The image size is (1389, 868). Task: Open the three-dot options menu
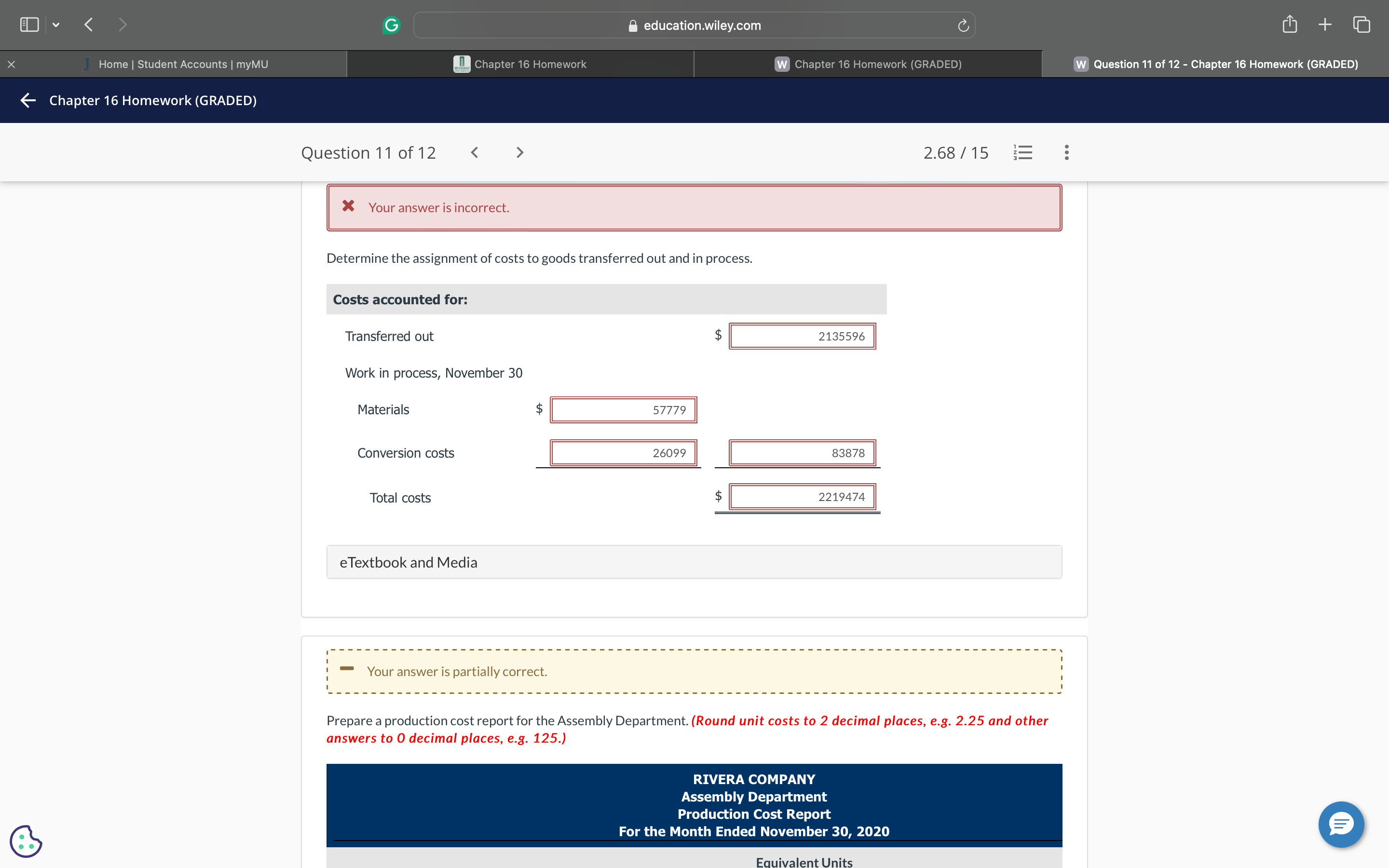(x=1066, y=152)
